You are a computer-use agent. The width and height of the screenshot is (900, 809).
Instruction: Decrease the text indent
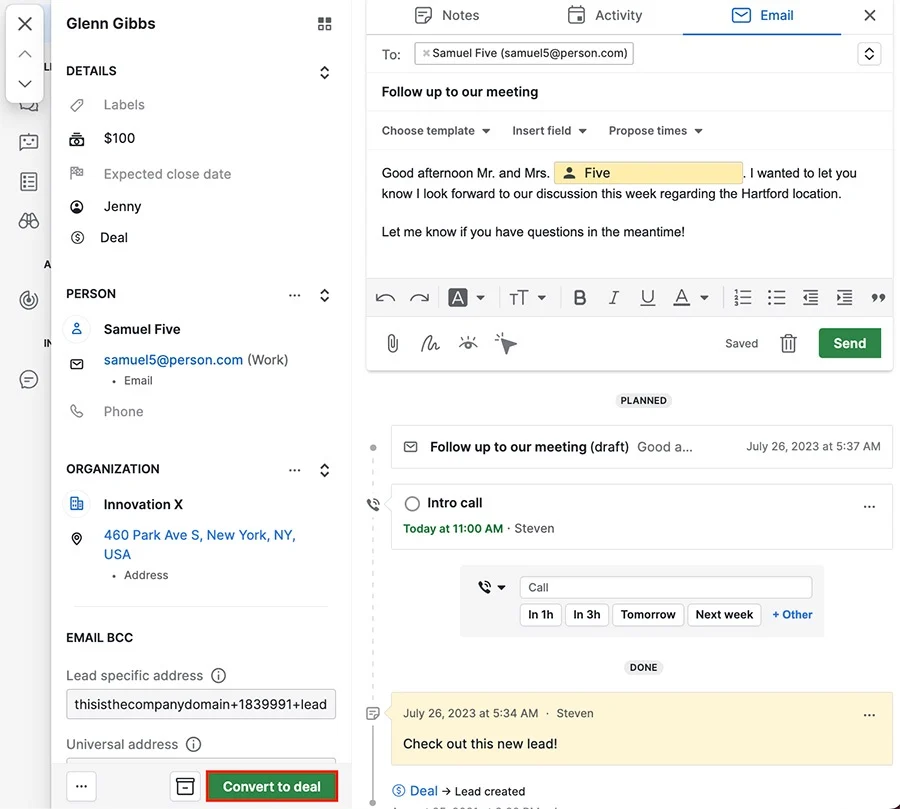coord(810,297)
